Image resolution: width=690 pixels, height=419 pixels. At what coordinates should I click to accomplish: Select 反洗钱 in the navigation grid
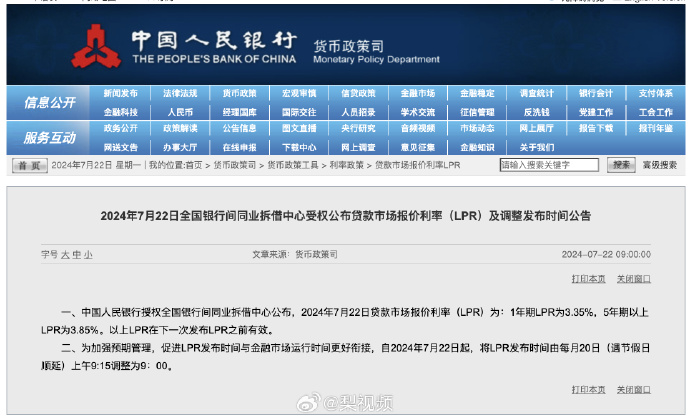click(536, 112)
